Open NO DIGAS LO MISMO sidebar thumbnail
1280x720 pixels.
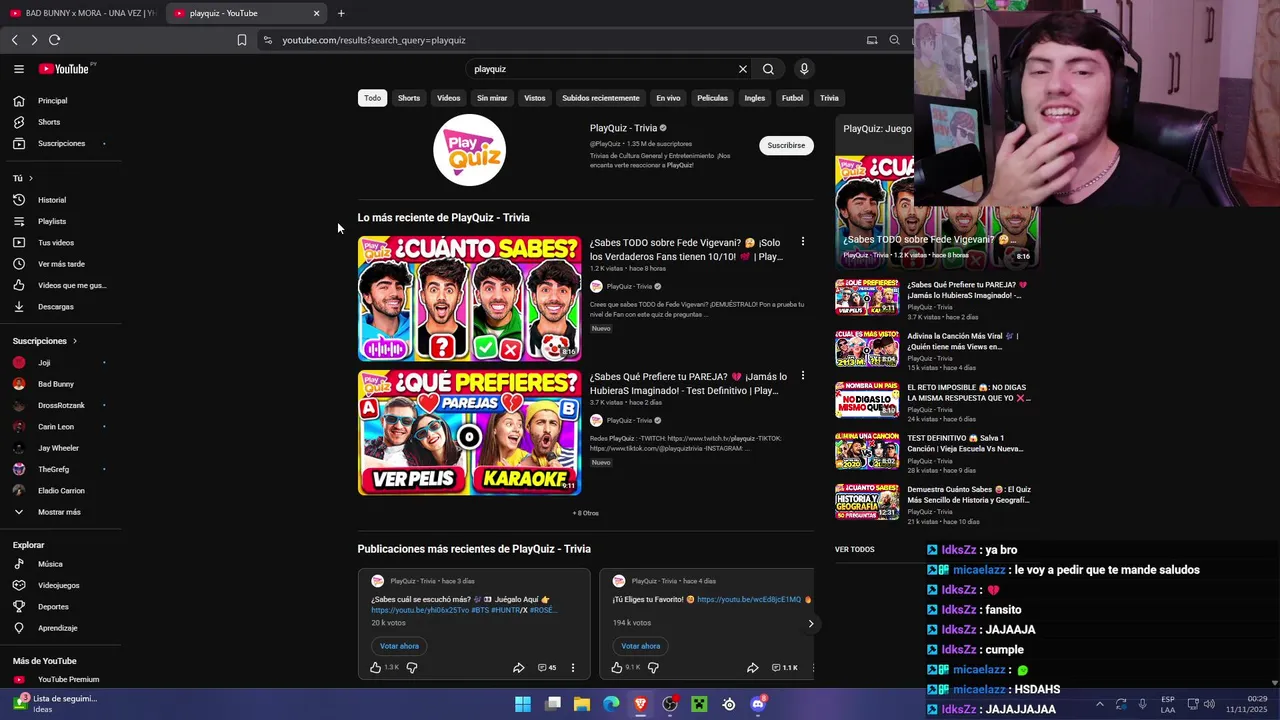[867, 399]
